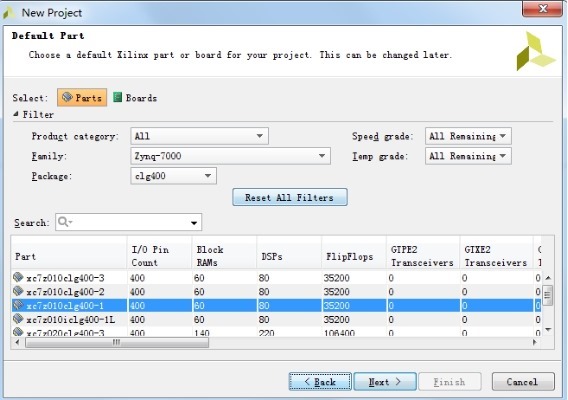The width and height of the screenshot is (568, 400).
Task: Click the horizontal scrollbar thumb under the table
Action: [x=117, y=342]
